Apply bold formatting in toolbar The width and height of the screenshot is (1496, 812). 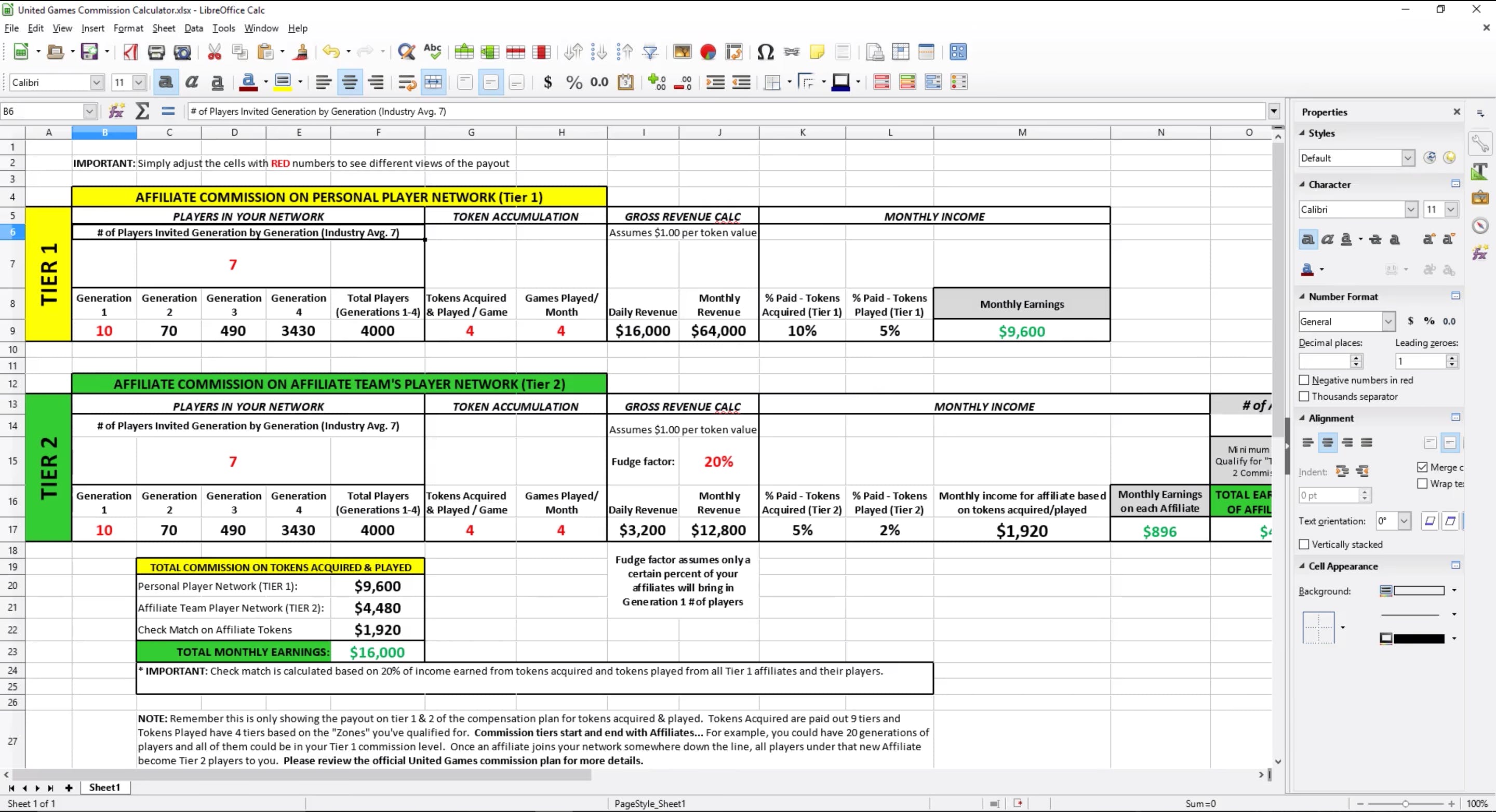(166, 83)
